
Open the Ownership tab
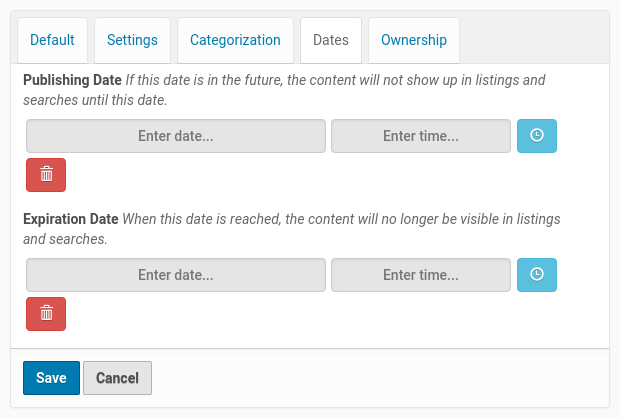click(x=414, y=41)
